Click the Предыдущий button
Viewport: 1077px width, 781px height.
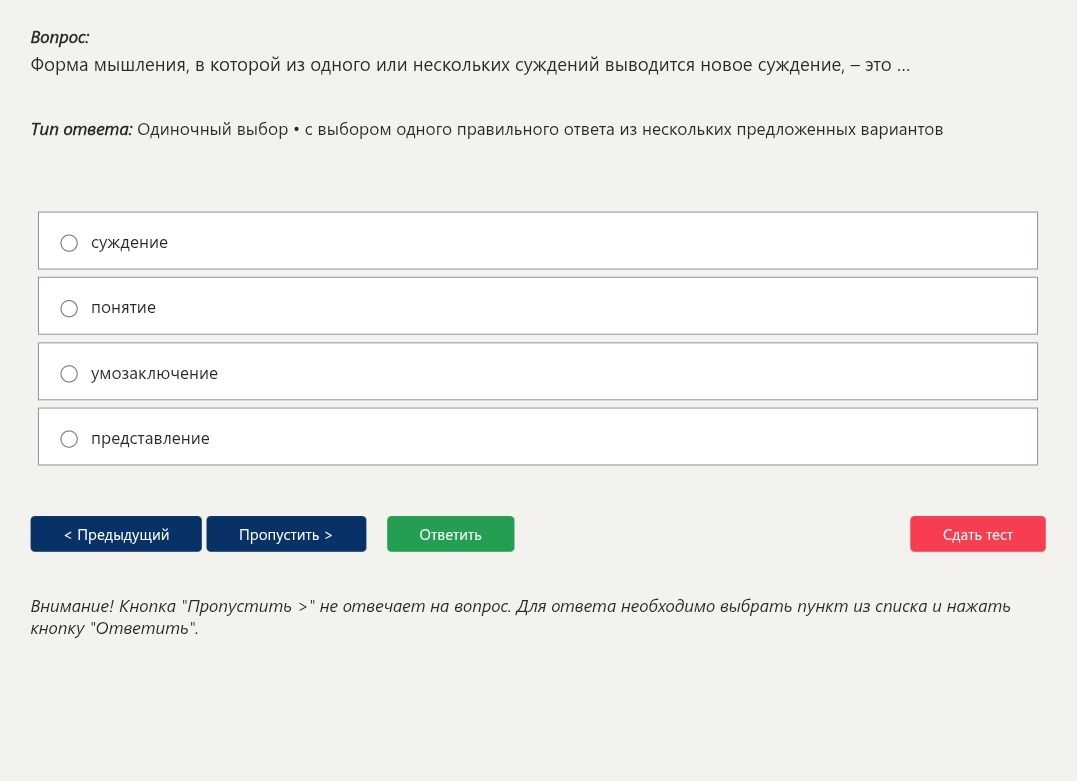(x=116, y=534)
